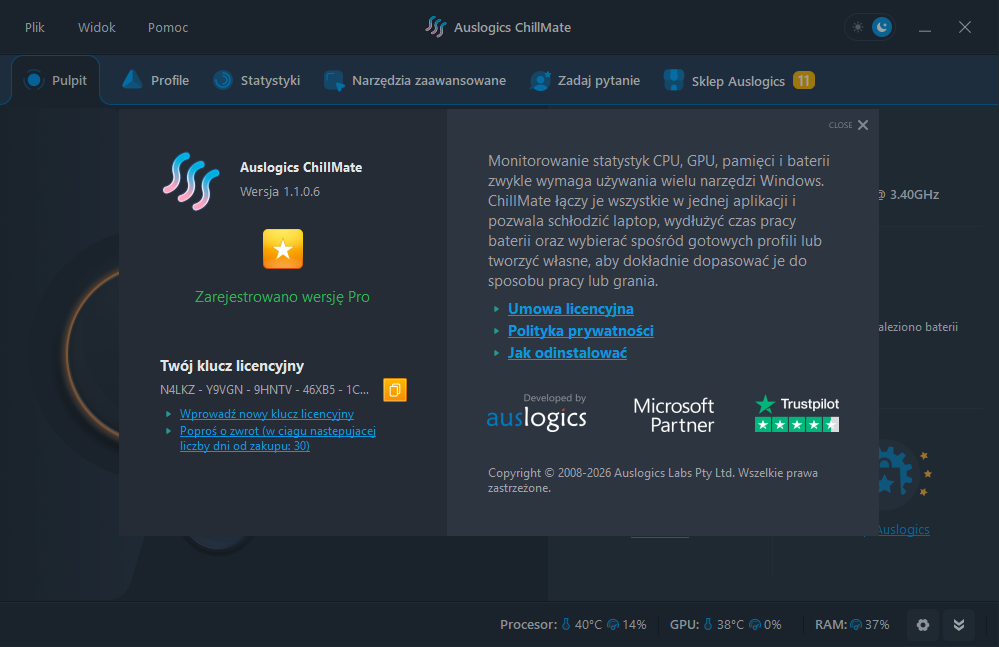Click the Twój klucz licencyjny heading

pyautogui.click(x=232, y=366)
